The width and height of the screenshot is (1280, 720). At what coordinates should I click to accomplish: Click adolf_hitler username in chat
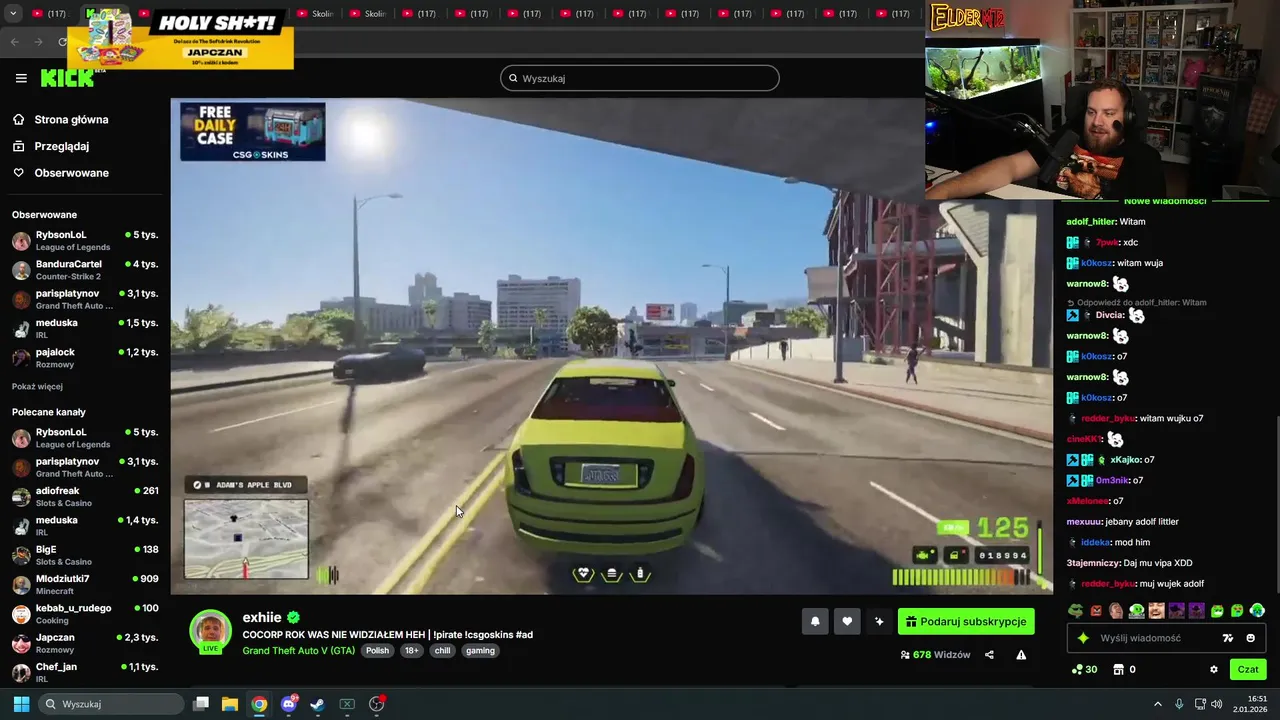coord(1090,222)
